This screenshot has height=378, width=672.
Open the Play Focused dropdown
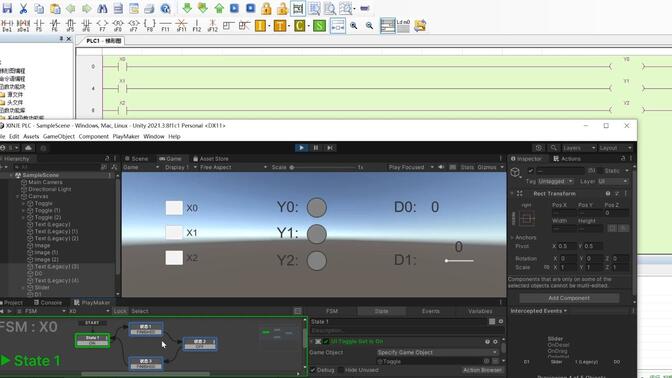411,167
